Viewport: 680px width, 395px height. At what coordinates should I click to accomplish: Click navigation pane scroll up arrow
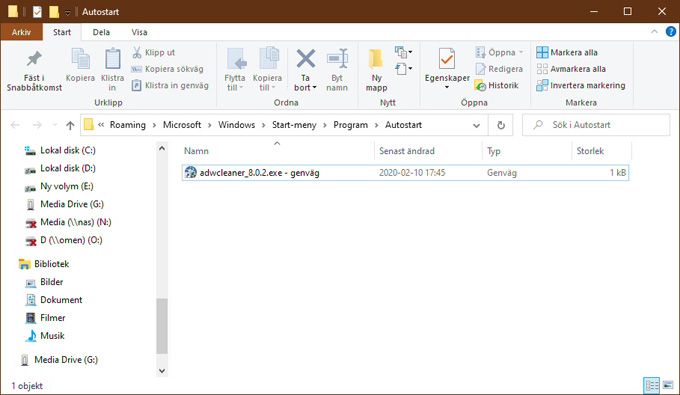162,148
